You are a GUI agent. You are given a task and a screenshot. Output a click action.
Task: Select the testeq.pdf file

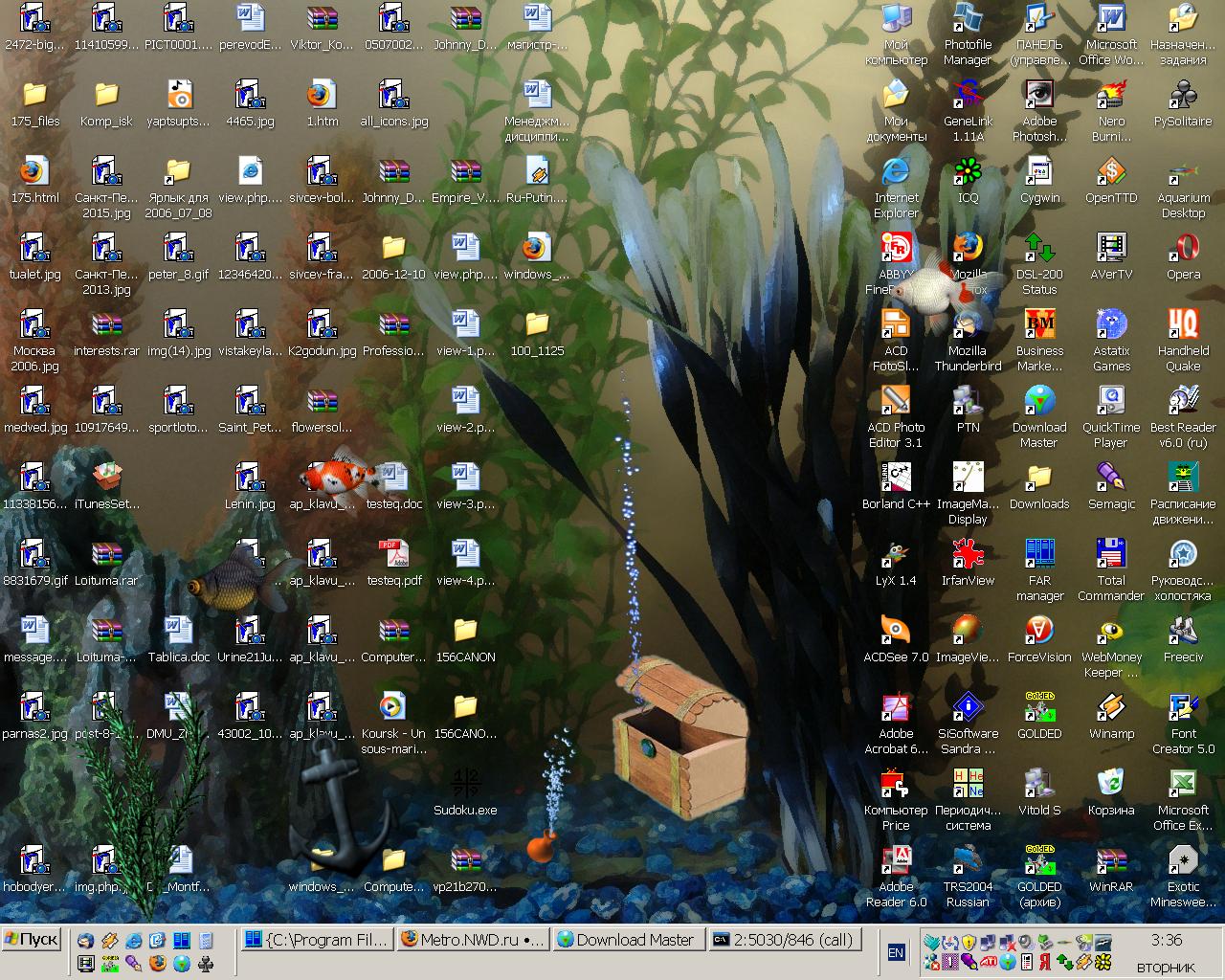393,555
